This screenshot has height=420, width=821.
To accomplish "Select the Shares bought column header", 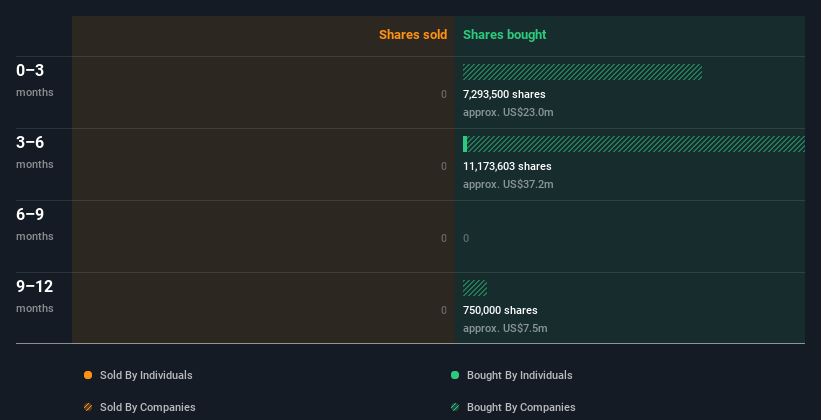I will click(504, 35).
